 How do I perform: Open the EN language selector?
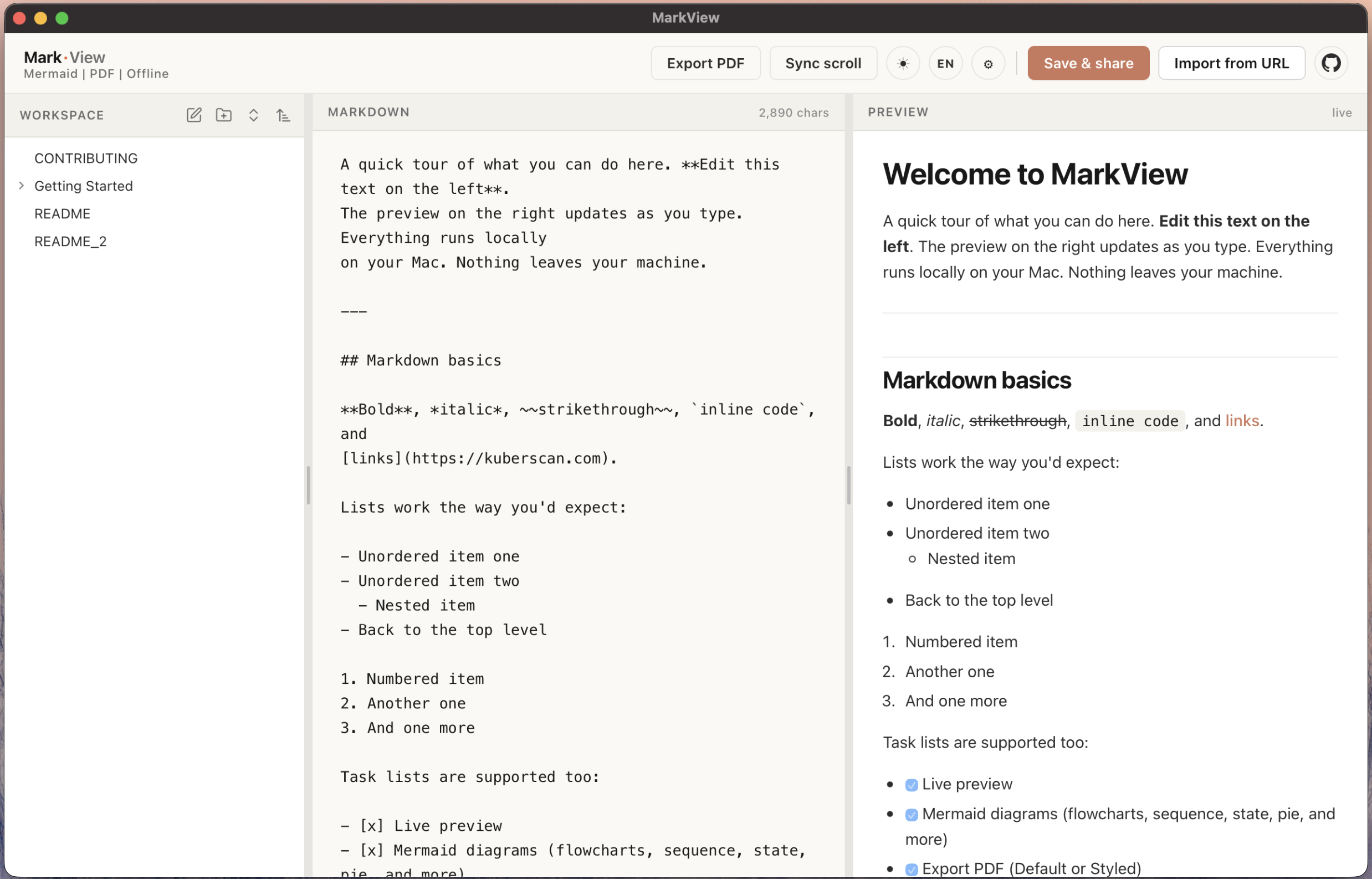coord(946,63)
